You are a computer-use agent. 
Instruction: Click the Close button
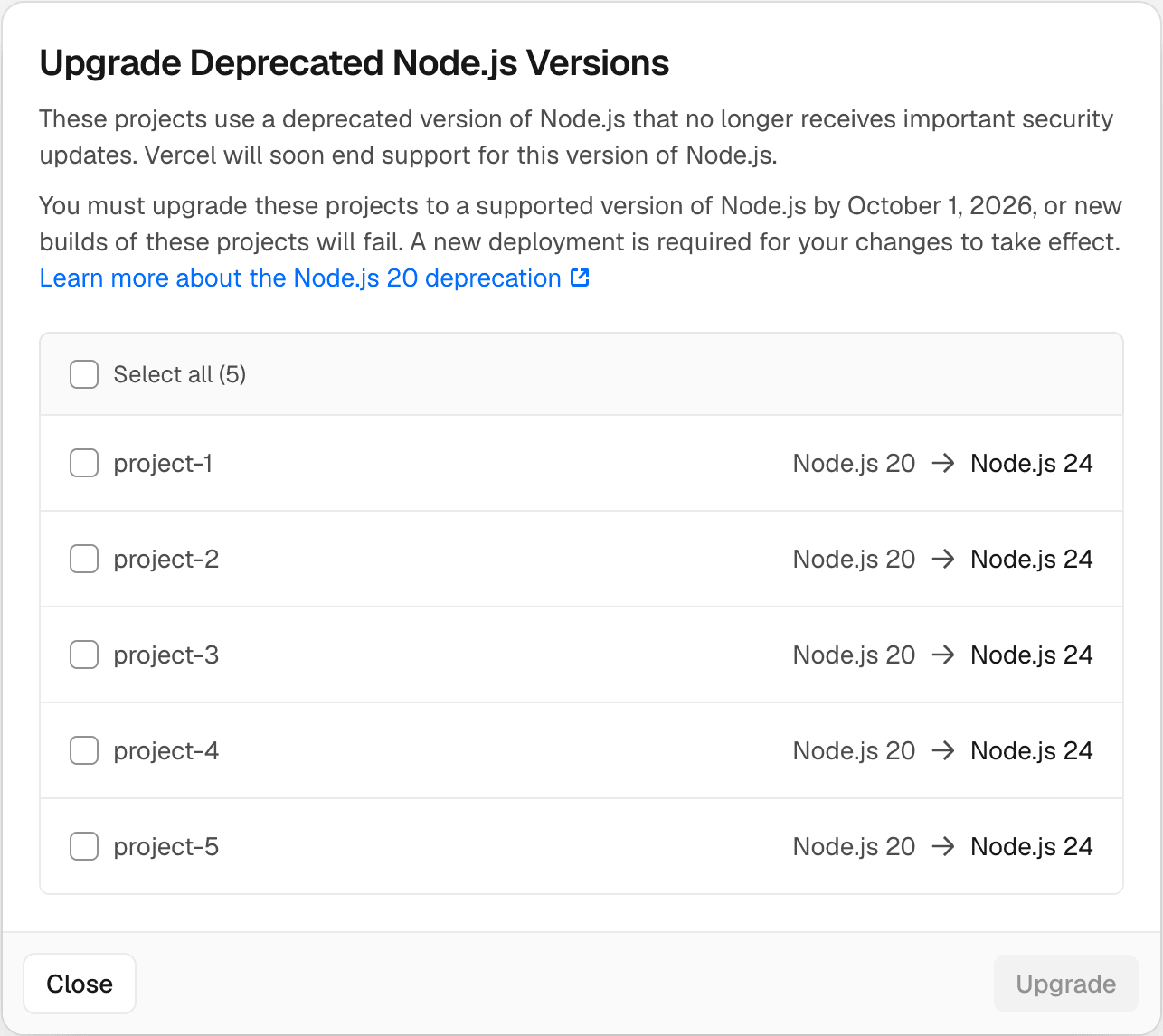point(80,984)
